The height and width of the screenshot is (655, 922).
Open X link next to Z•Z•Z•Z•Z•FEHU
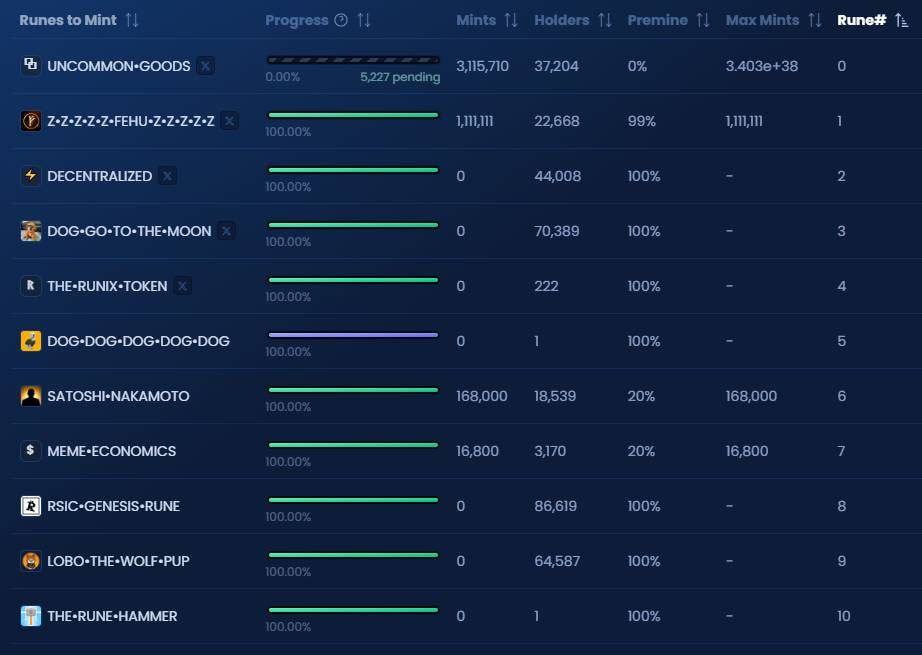point(229,121)
